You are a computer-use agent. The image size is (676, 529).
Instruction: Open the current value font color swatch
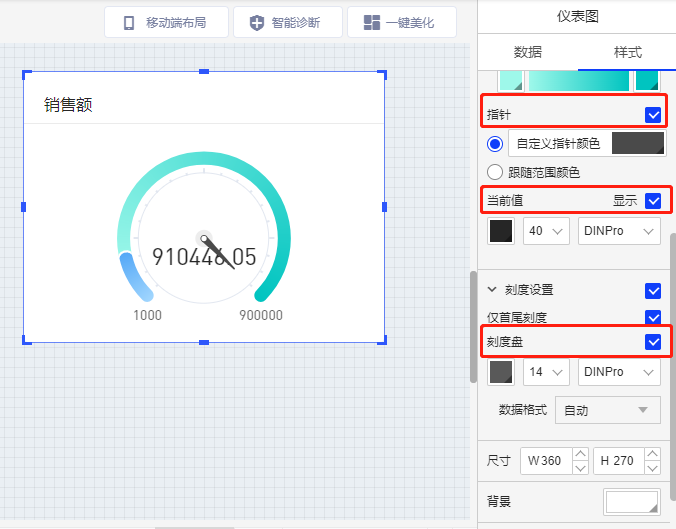click(501, 231)
